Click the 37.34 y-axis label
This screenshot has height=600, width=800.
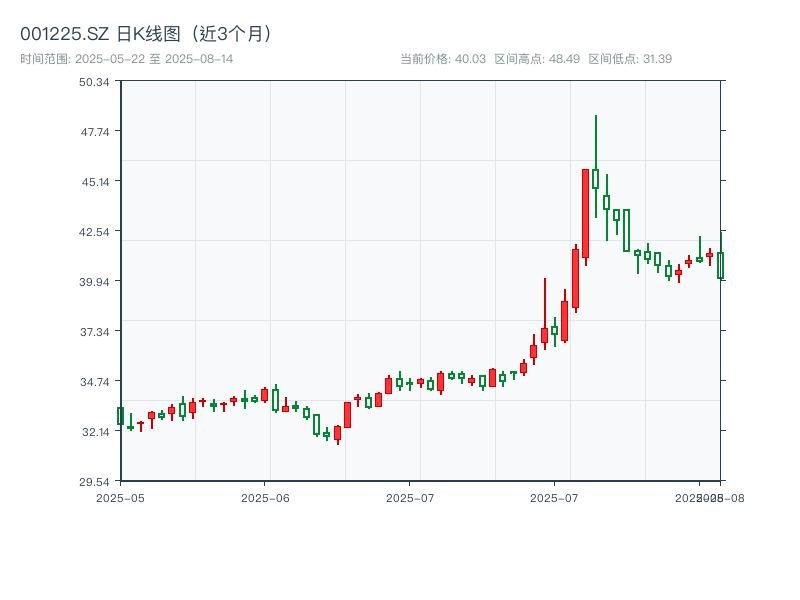94,331
